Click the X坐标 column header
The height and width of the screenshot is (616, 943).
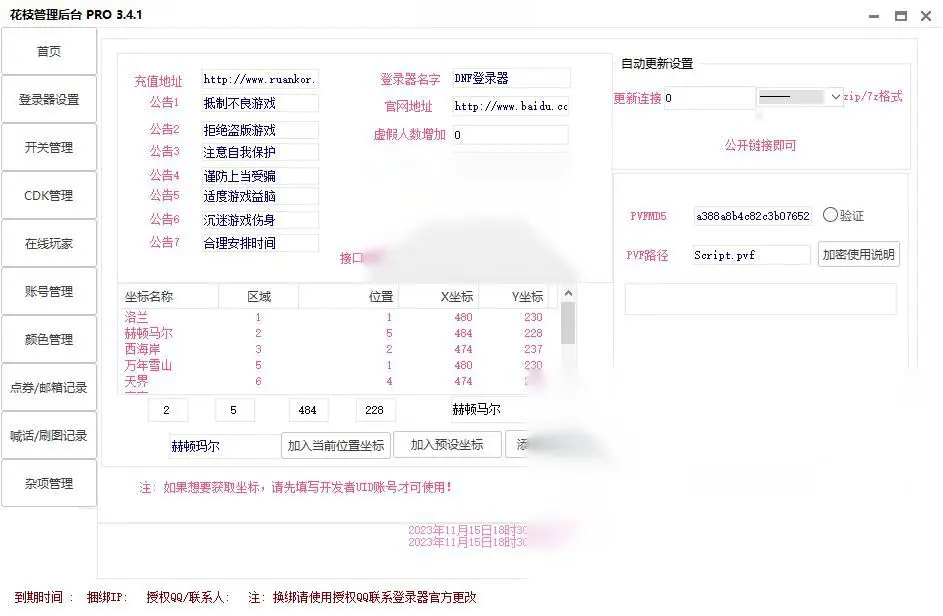pyautogui.click(x=438, y=297)
